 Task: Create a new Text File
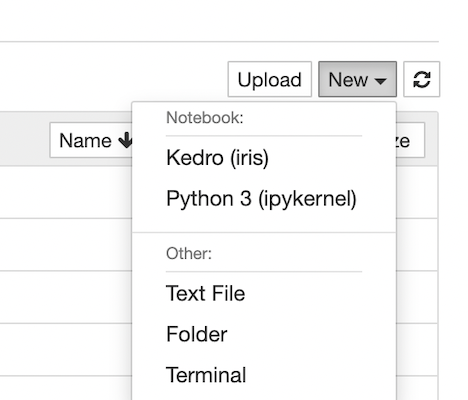[x=205, y=293]
